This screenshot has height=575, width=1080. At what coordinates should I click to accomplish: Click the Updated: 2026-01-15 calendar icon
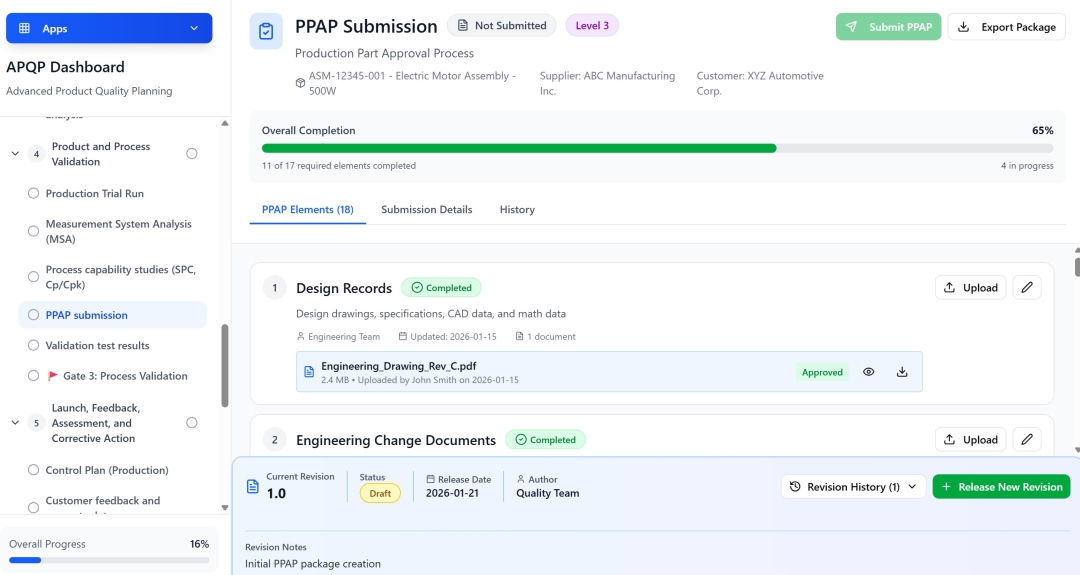403,337
